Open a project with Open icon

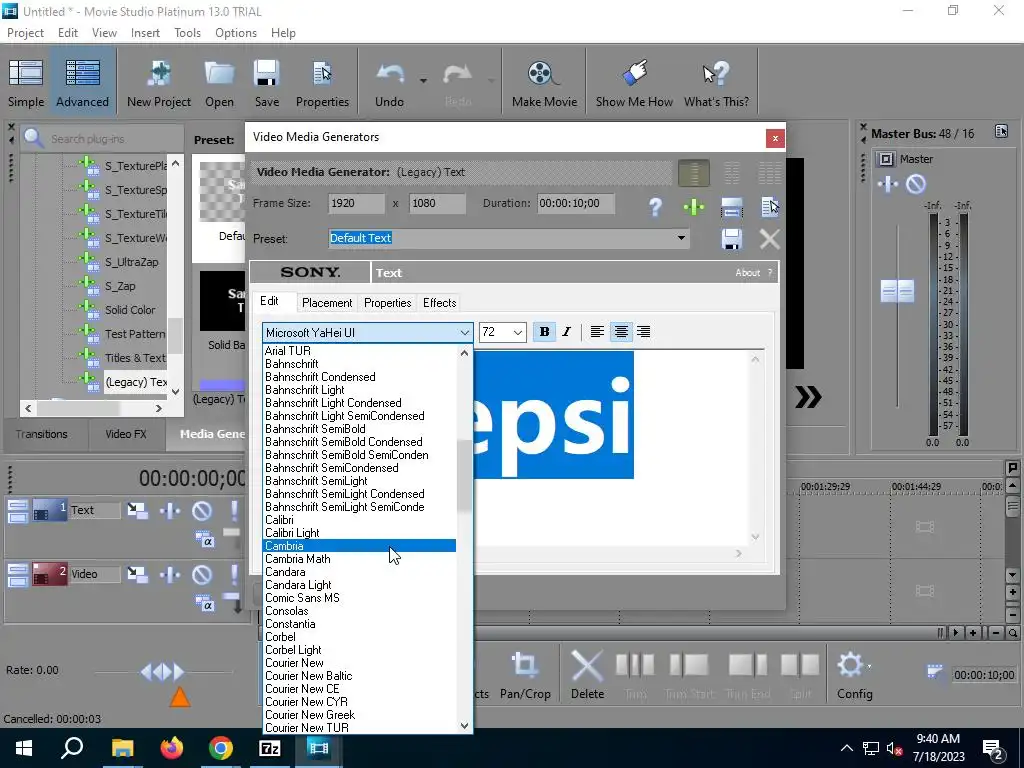pos(219,82)
